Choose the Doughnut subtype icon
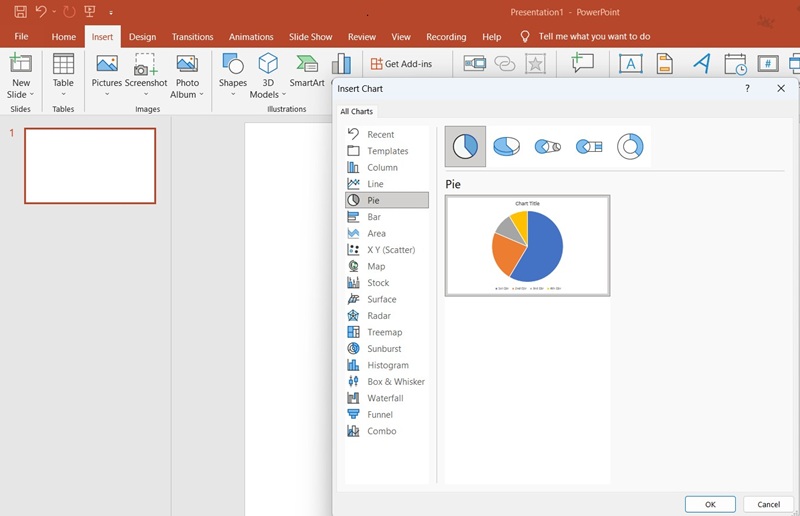The height and width of the screenshot is (516, 800). pyautogui.click(x=630, y=146)
